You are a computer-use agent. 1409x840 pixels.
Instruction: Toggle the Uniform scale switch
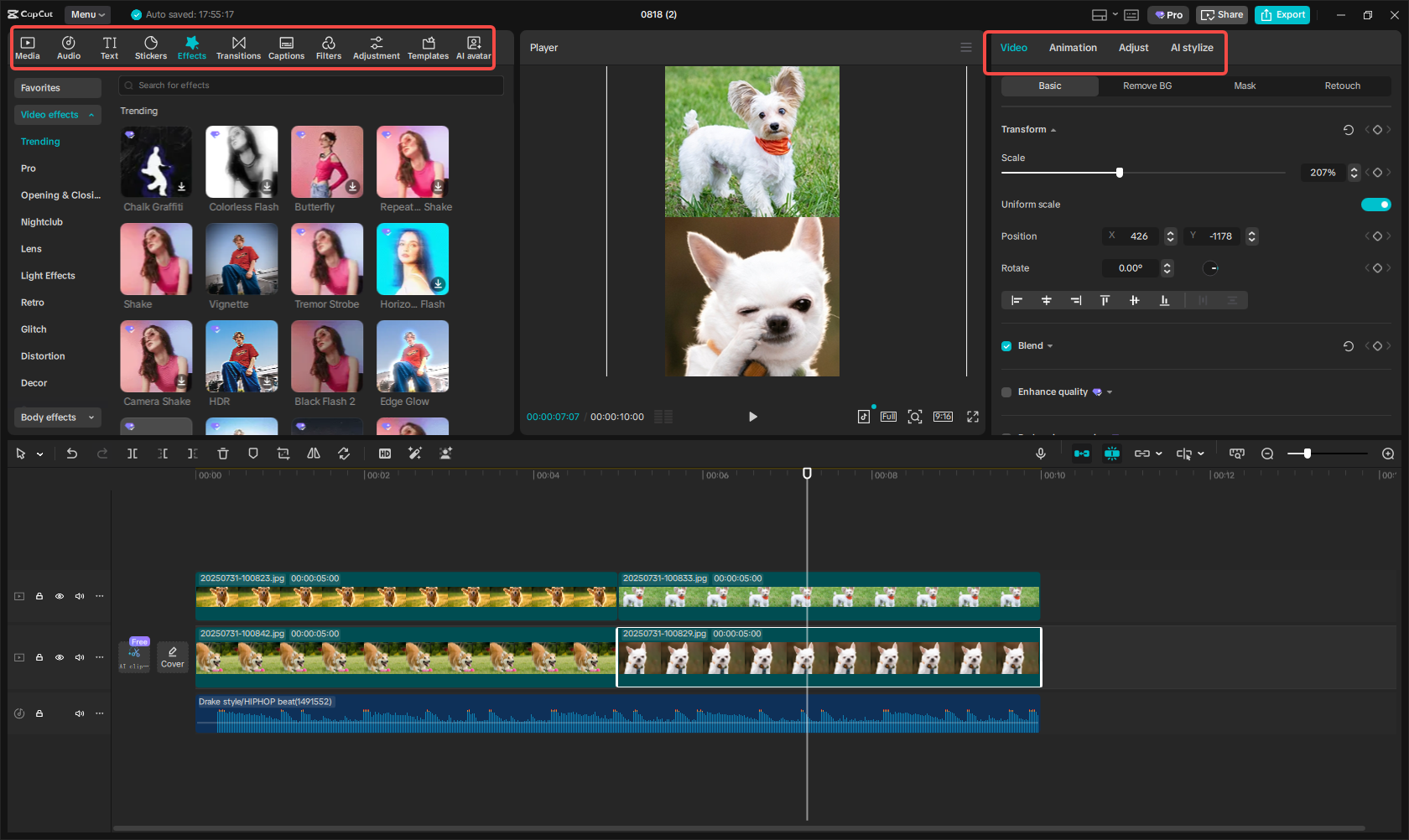click(1375, 204)
